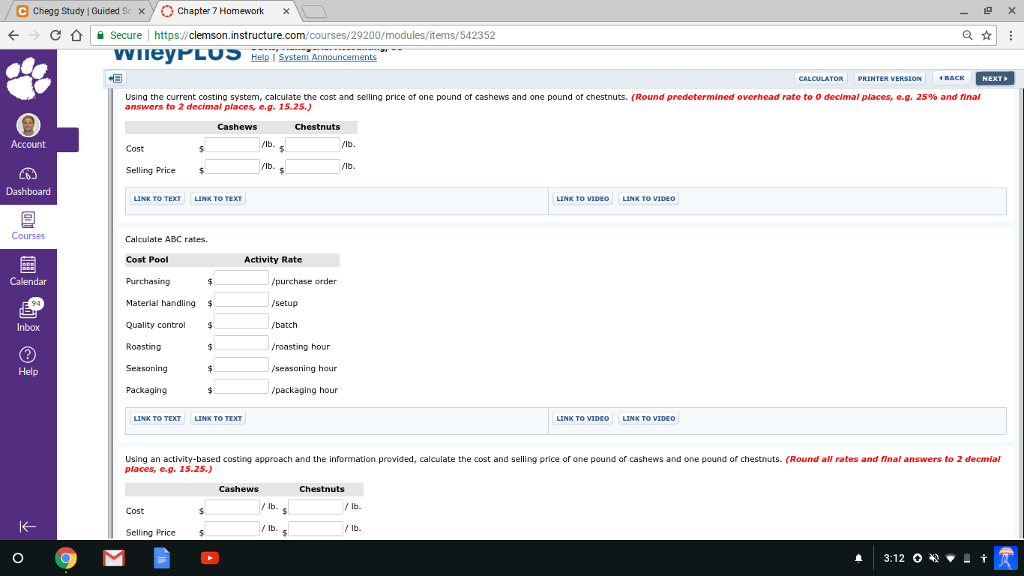Click the ABC Chestnuts Cost field

[316, 507]
